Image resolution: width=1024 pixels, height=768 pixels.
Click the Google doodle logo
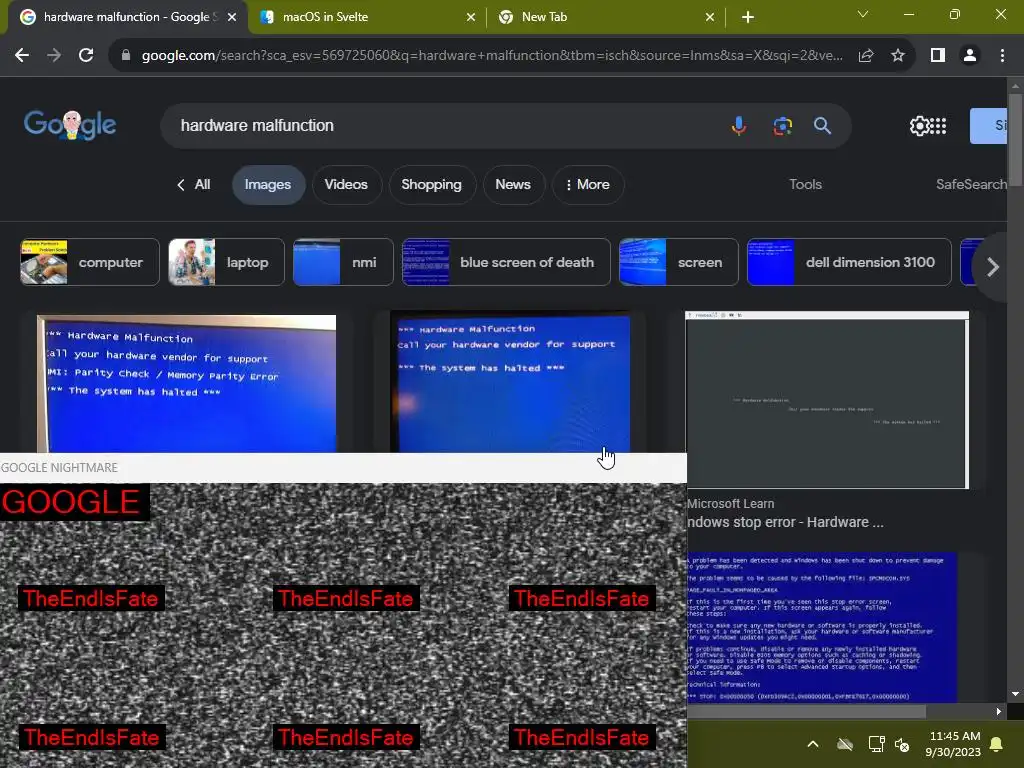[70, 125]
